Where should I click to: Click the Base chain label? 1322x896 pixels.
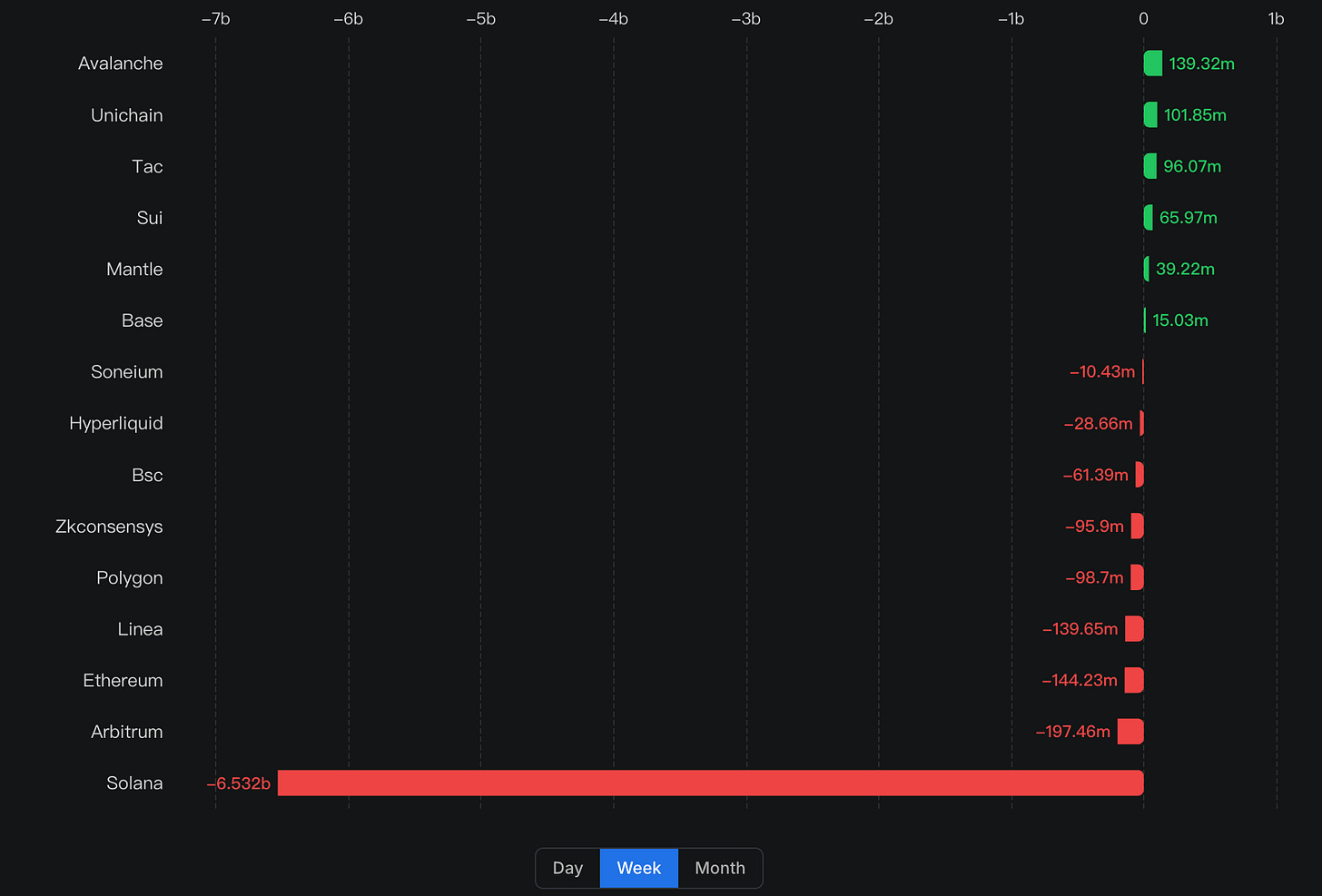[x=143, y=320]
